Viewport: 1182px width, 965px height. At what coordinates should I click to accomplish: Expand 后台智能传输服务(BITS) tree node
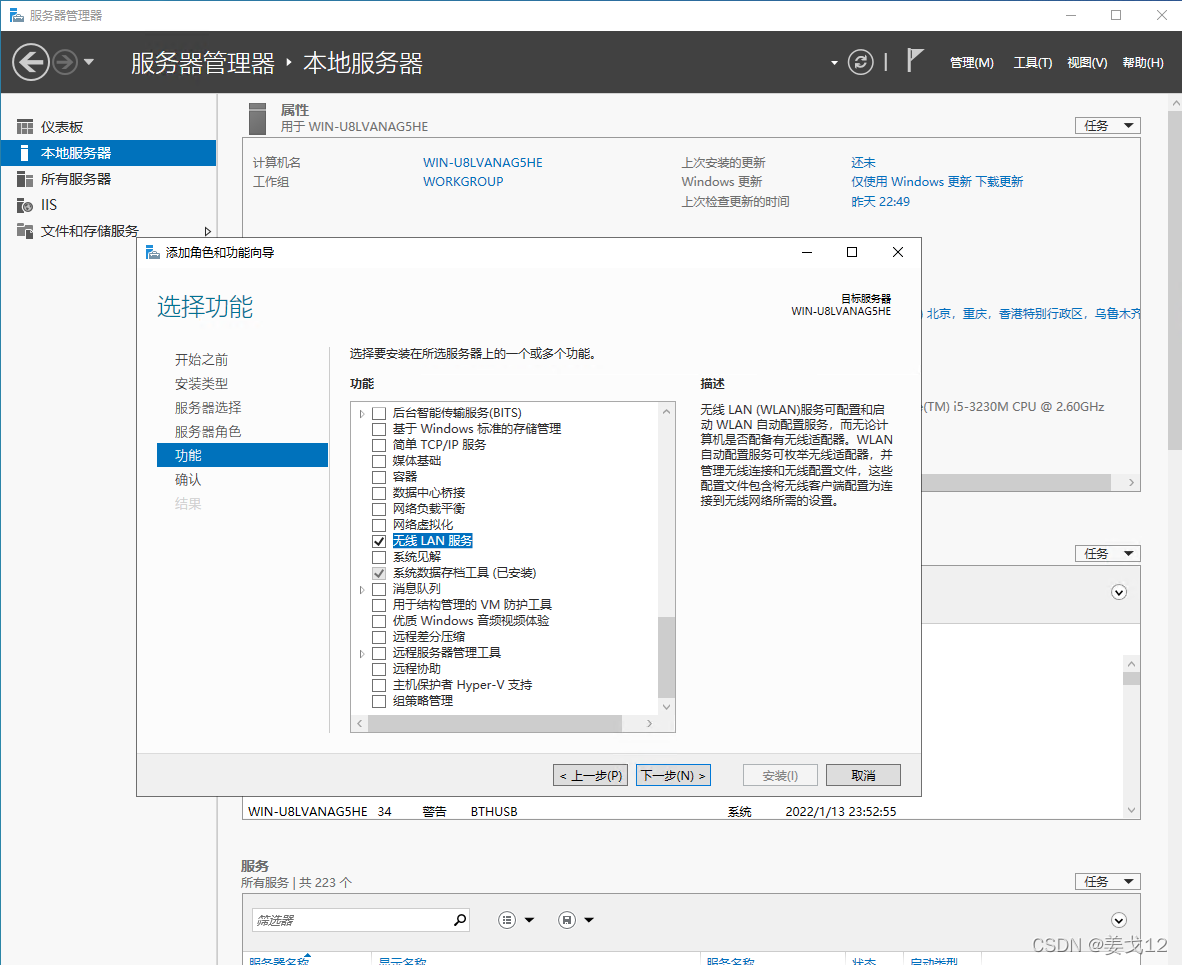(x=362, y=412)
